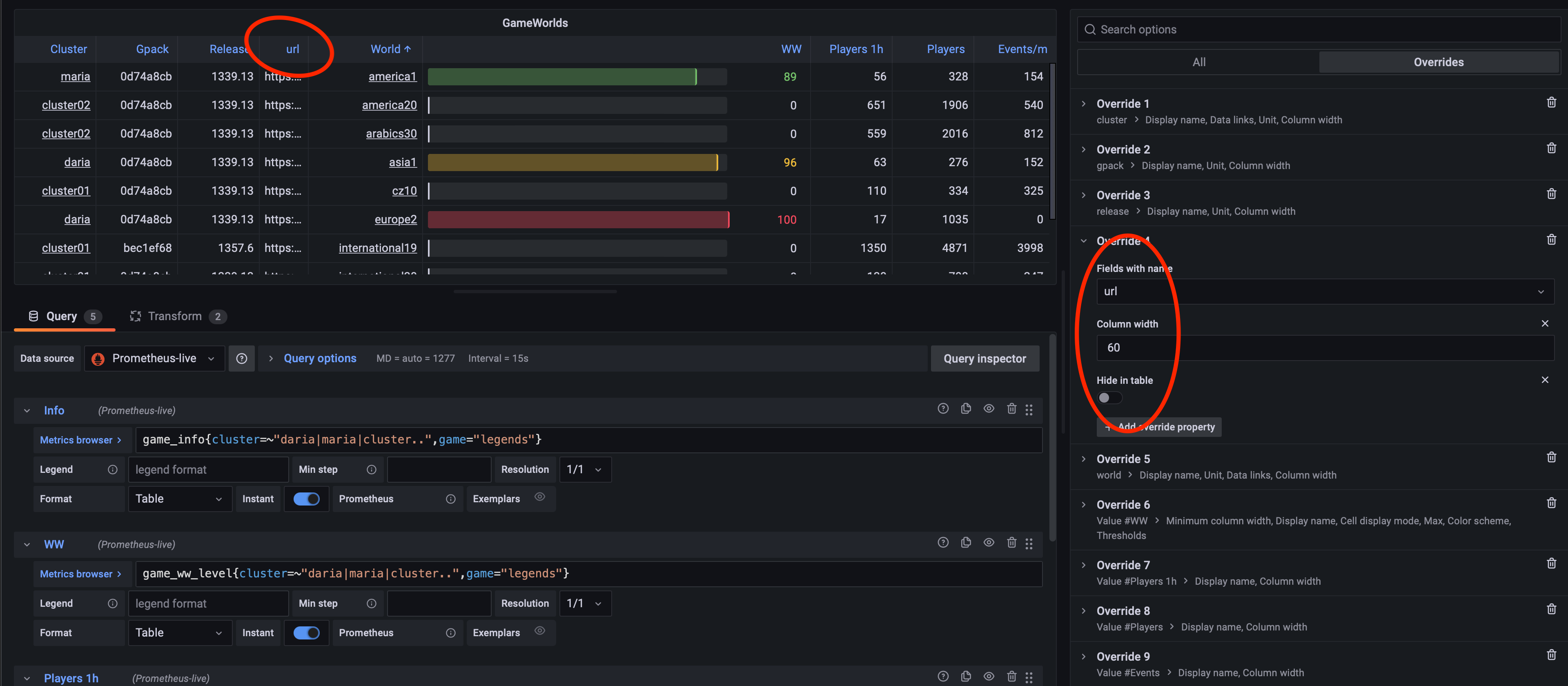
Task: Delete Override 1 with trash icon
Action: tap(1551, 102)
